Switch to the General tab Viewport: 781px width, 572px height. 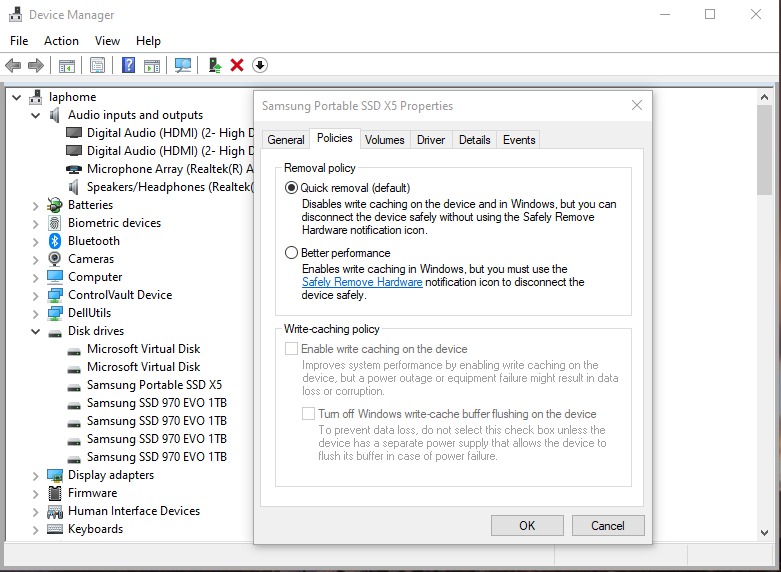pyautogui.click(x=285, y=140)
